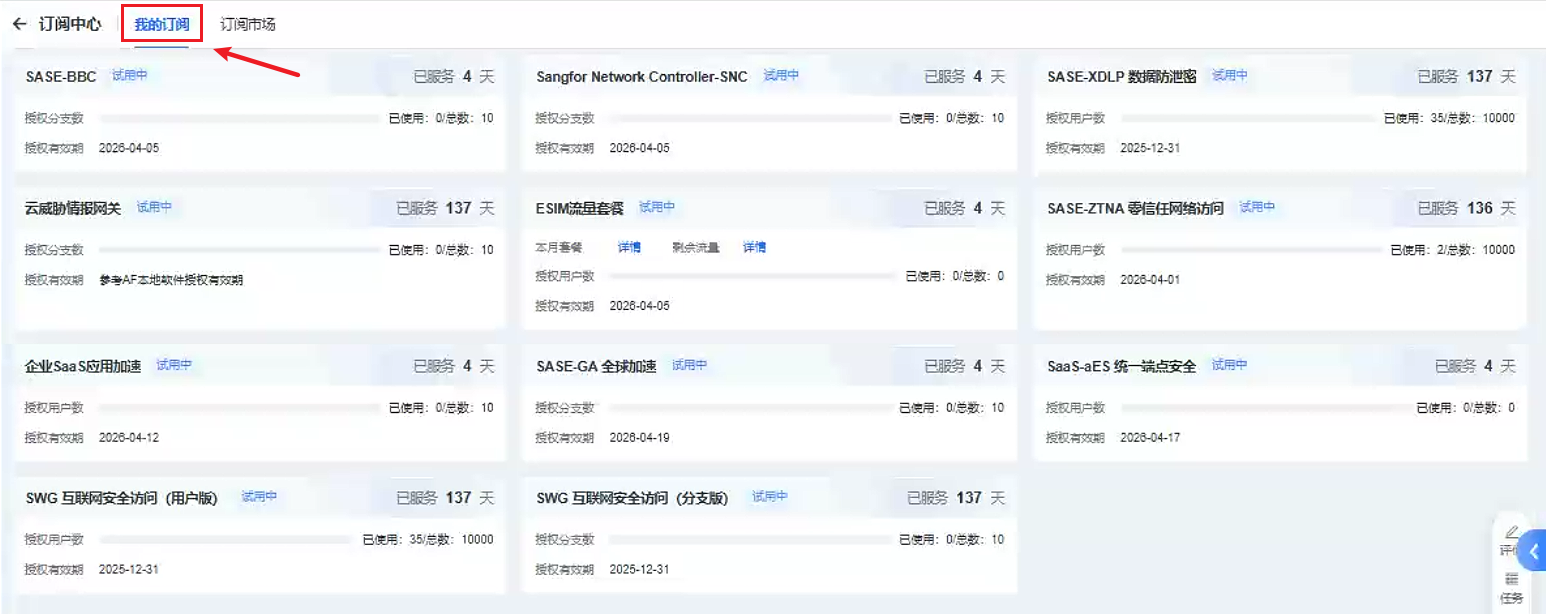
Task: Click the SASE-GA 全球加速 usage progress bar
Action: tap(750, 407)
